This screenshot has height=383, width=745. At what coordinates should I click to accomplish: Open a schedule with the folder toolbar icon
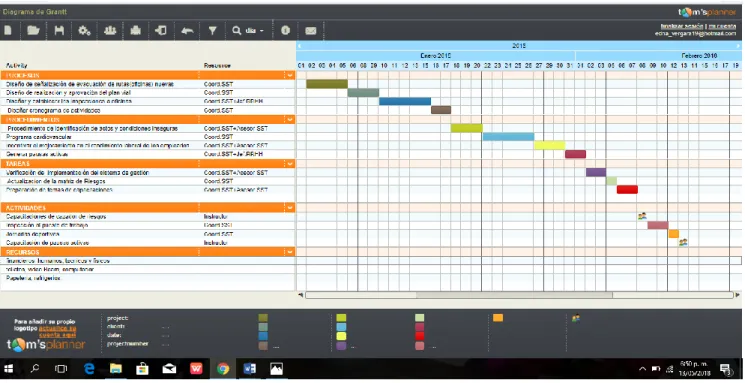pos(33,30)
